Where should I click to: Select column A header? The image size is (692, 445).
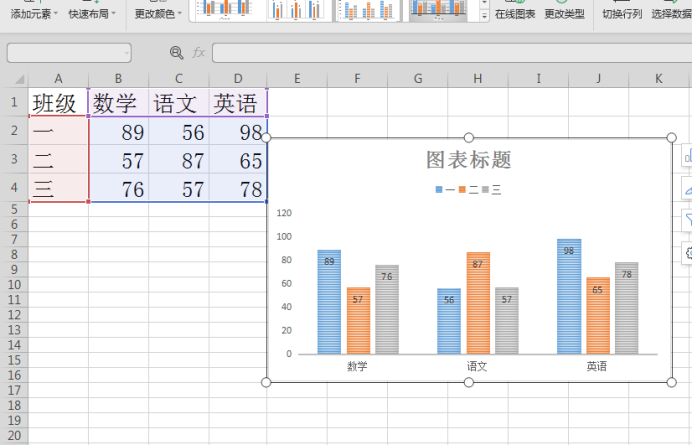(58, 79)
